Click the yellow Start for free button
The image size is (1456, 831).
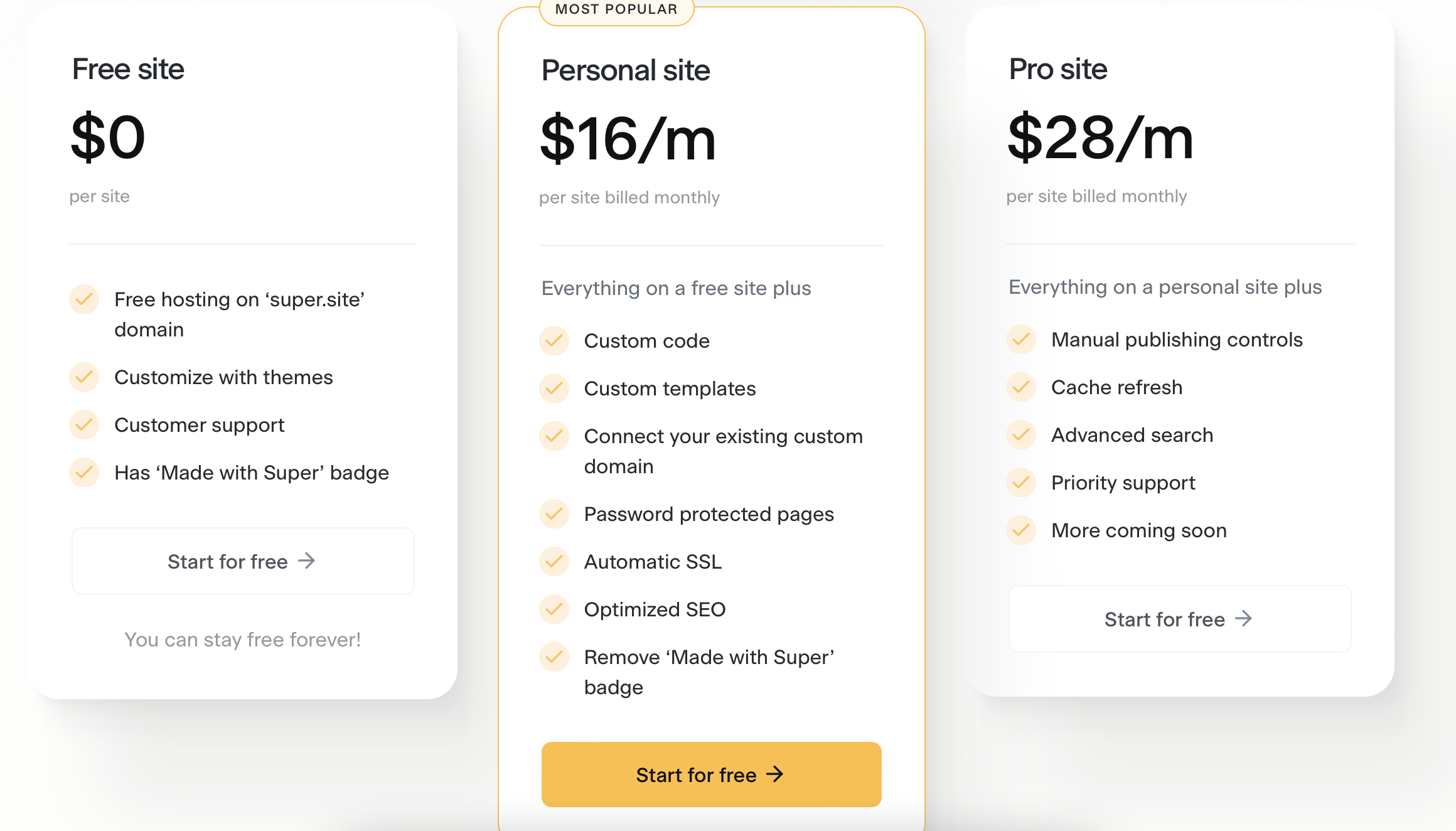coord(711,775)
